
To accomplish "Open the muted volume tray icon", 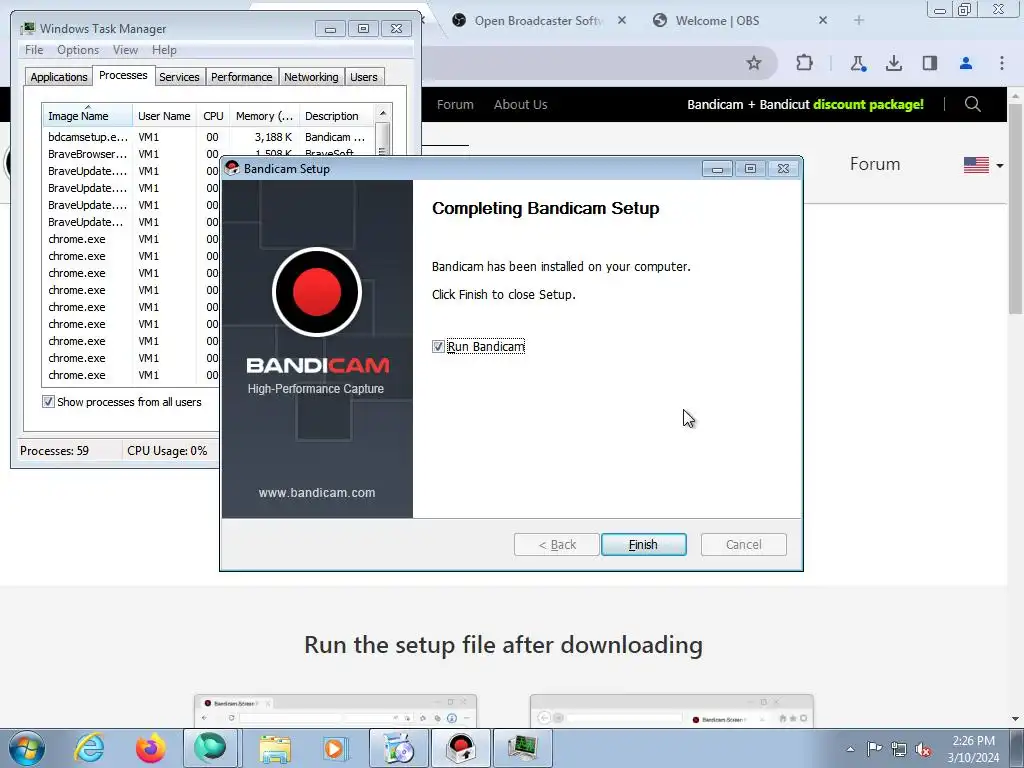I will (923, 750).
